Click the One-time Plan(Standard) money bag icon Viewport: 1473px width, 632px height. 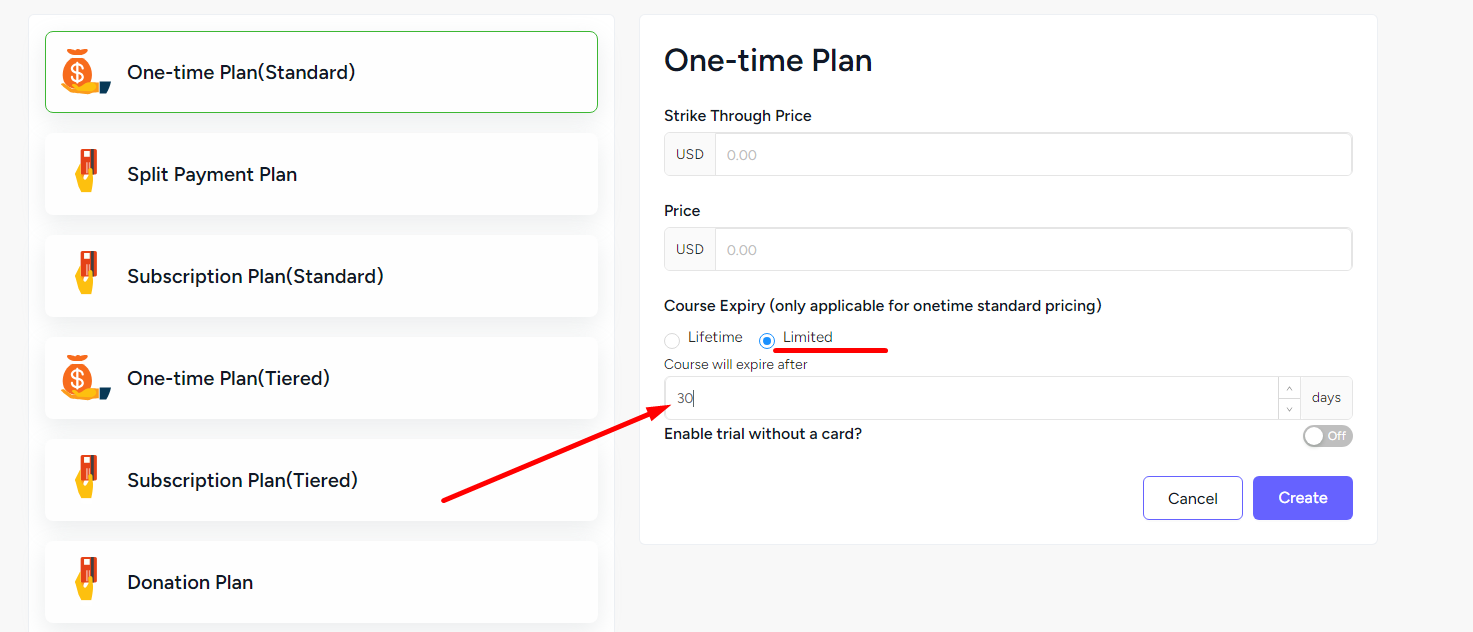pyautogui.click(x=85, y=72)
